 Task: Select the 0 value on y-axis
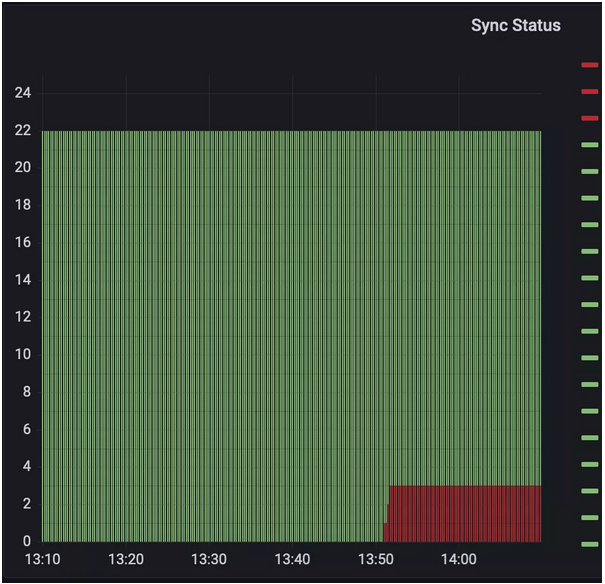click(x=27, y=541)
